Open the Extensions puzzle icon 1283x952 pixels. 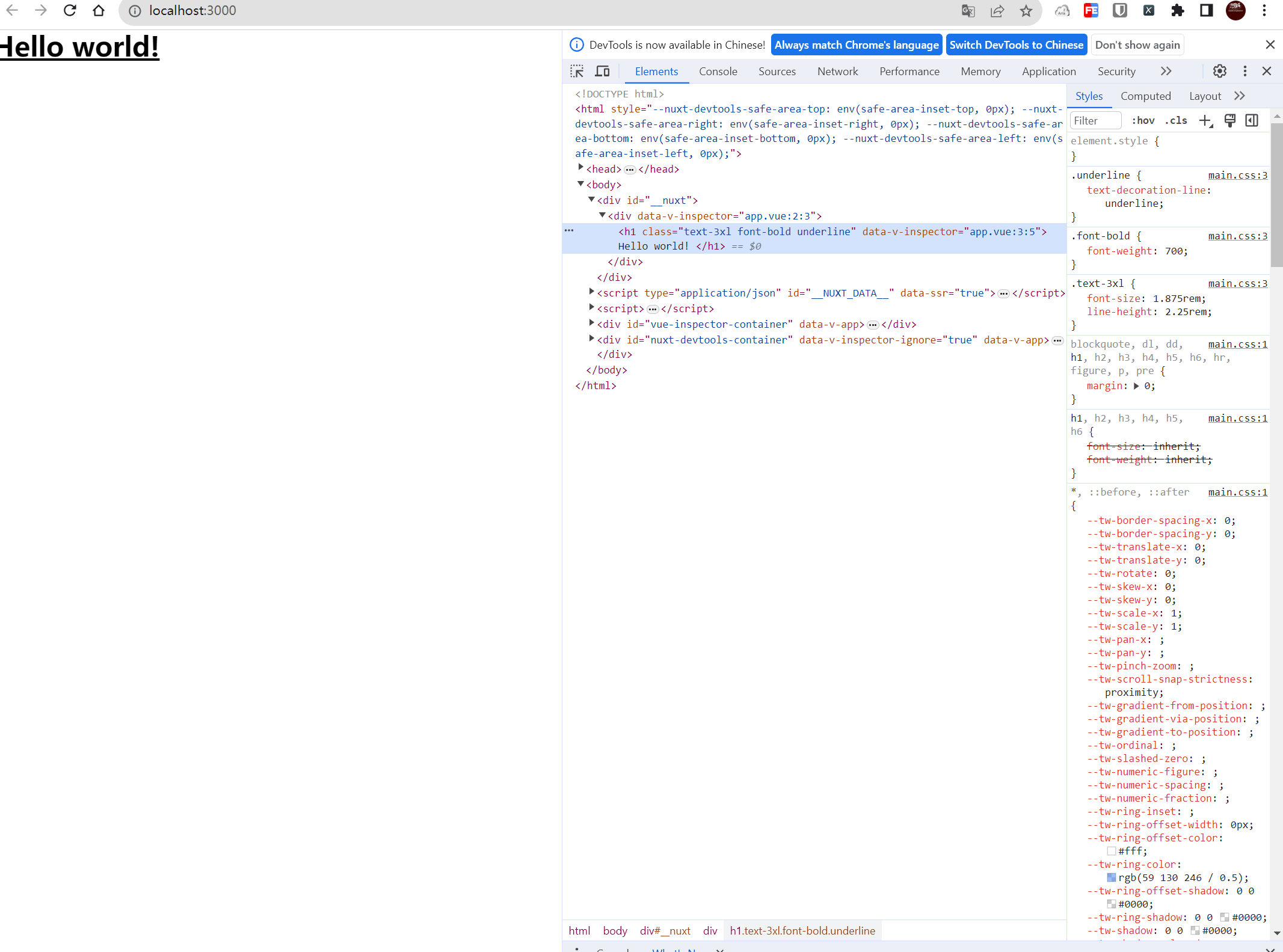[x=1177, y=10]
